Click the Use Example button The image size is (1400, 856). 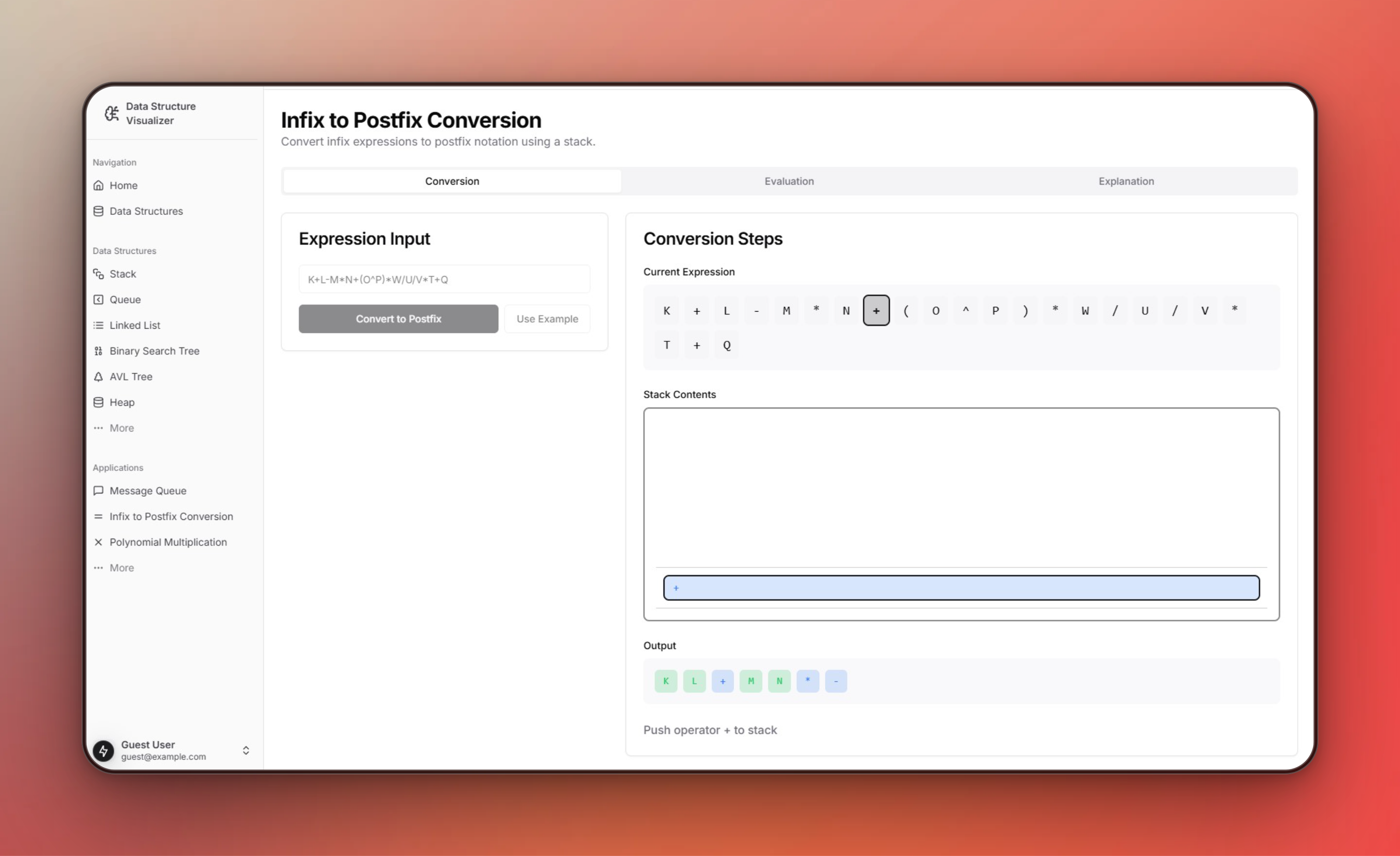(x=547, y=318)
